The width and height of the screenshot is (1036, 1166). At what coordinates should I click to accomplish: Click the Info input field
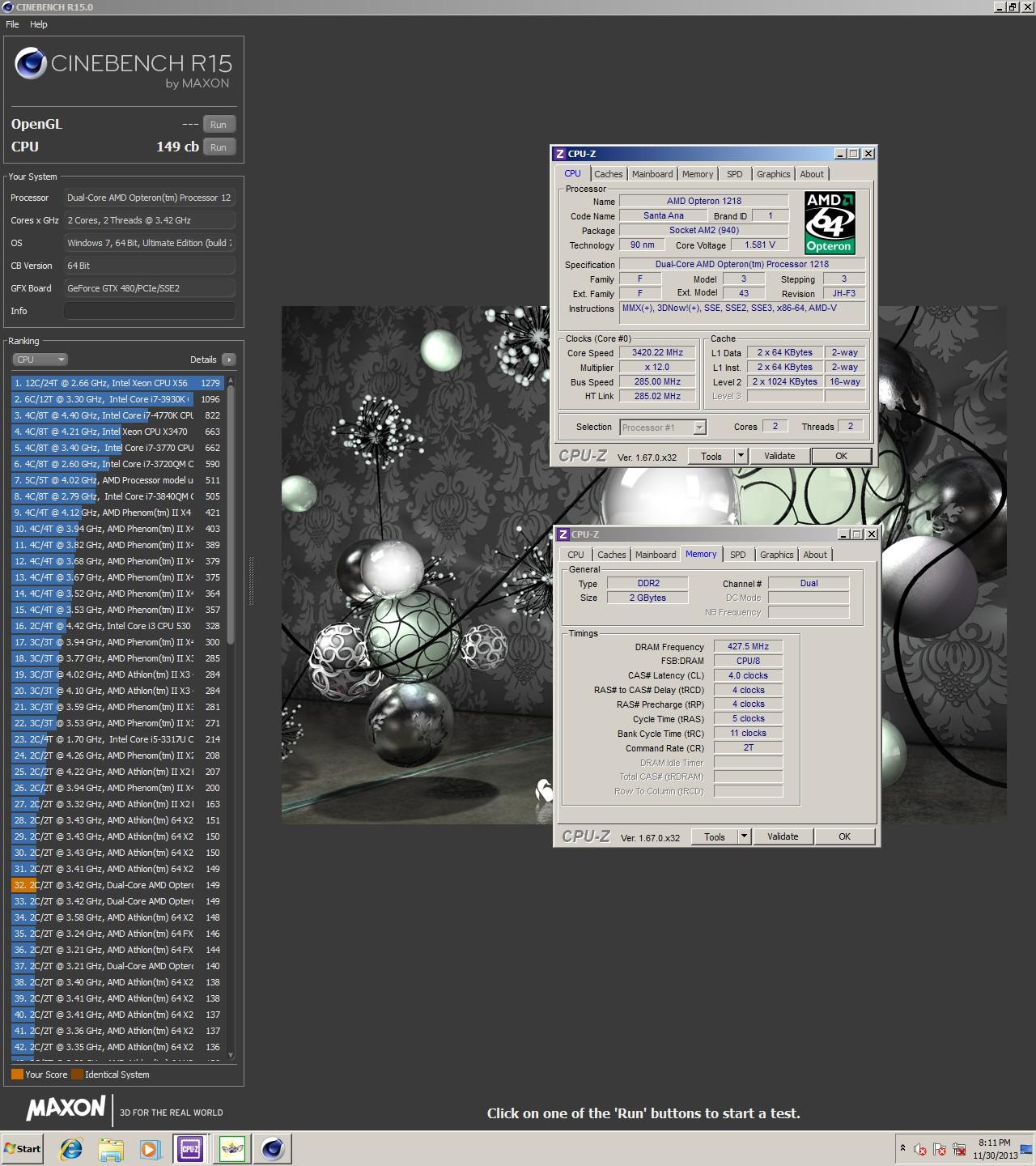(150, 311)
